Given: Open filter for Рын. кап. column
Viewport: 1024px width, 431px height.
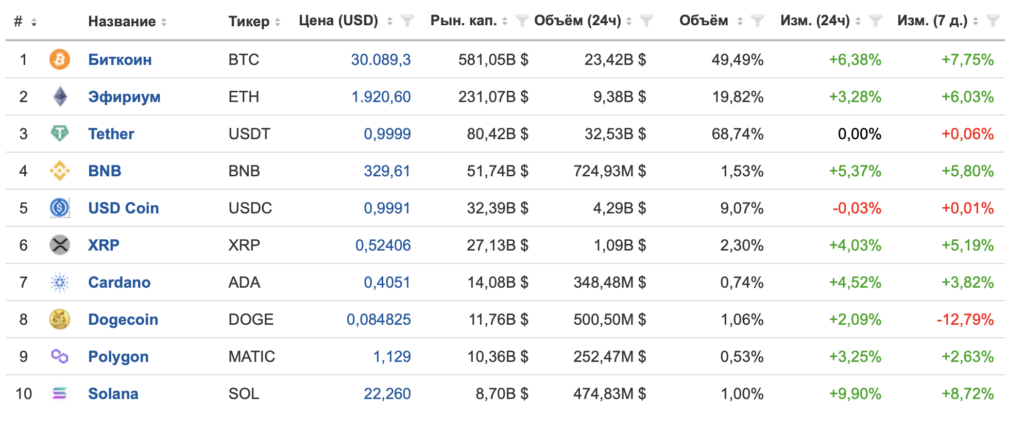Looking at the screenshot, I should (522, 22).
